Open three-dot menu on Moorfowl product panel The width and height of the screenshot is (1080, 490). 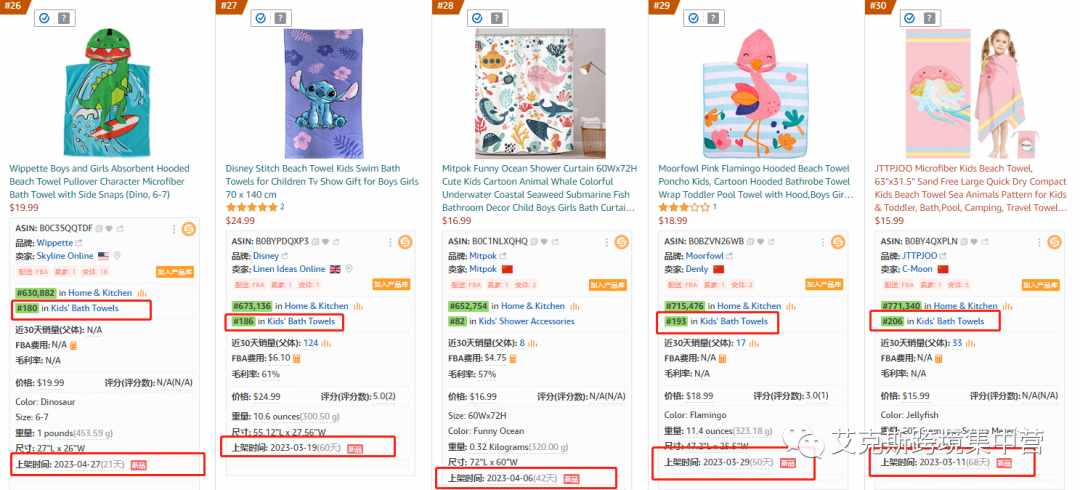822,243
